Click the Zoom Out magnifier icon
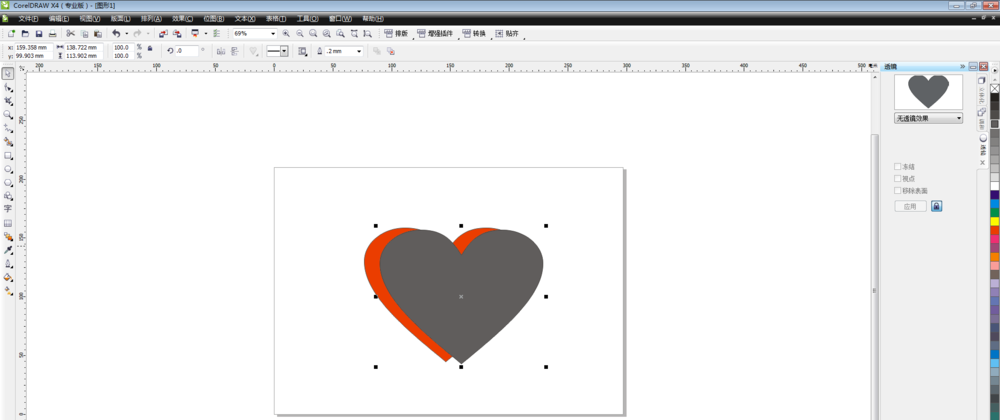Screen dimensions: 1000x420 (299, 33)
